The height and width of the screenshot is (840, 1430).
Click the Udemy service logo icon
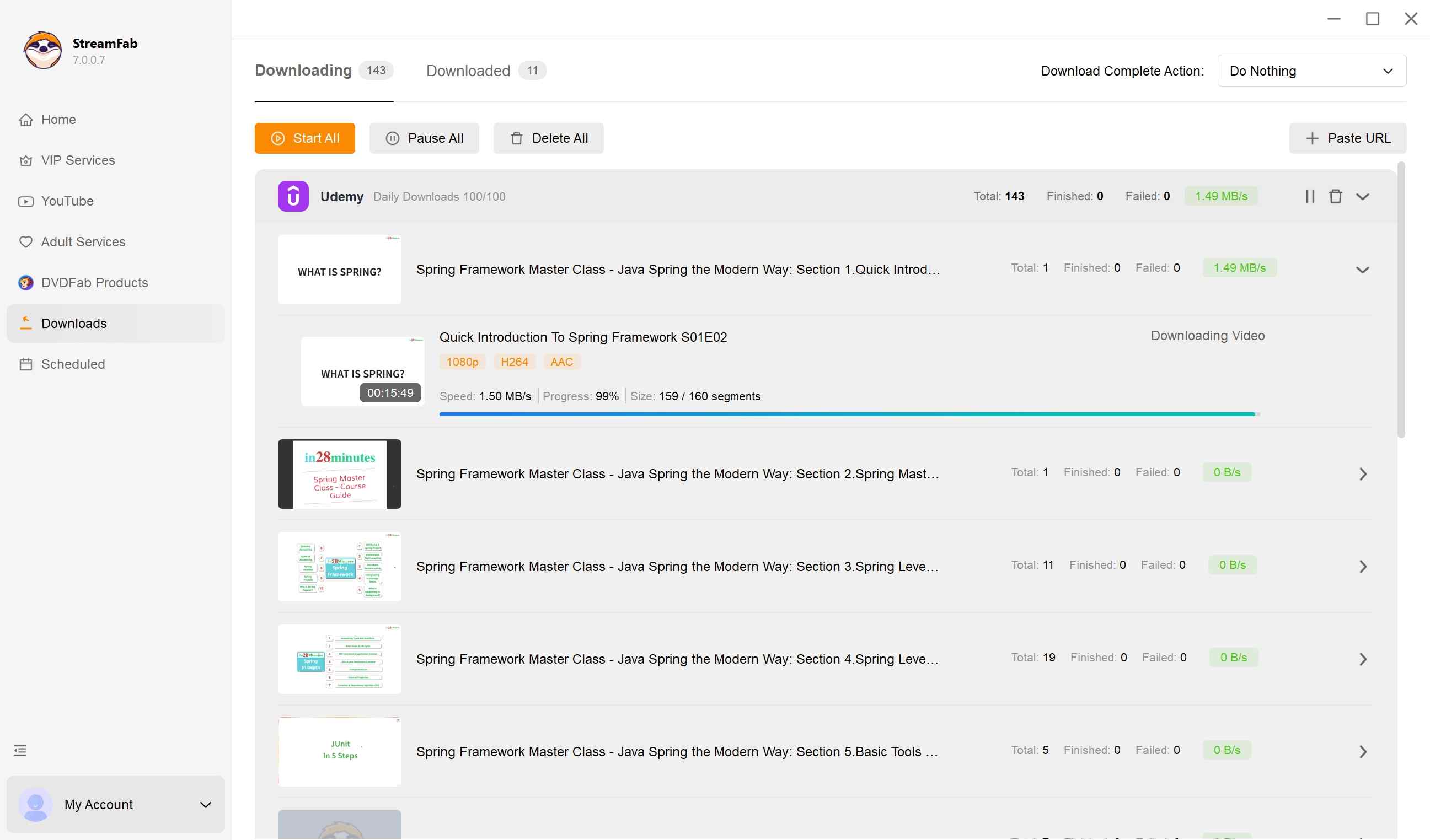293,196
